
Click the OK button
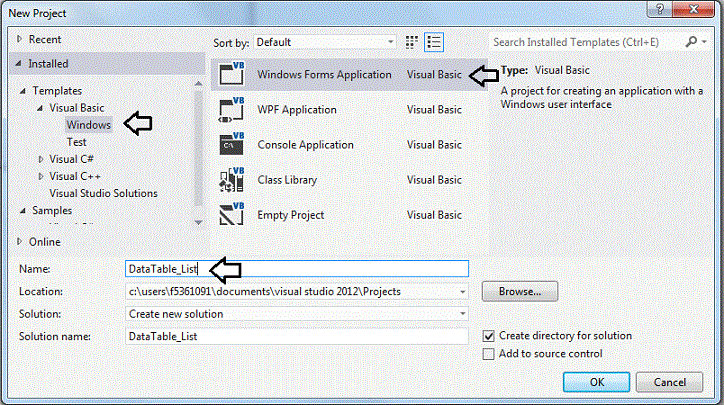coord(597,382)
